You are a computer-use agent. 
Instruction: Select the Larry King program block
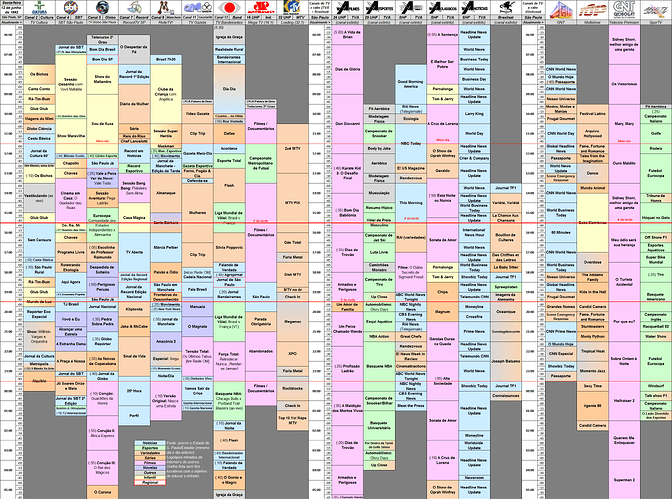tap(474, 114)
